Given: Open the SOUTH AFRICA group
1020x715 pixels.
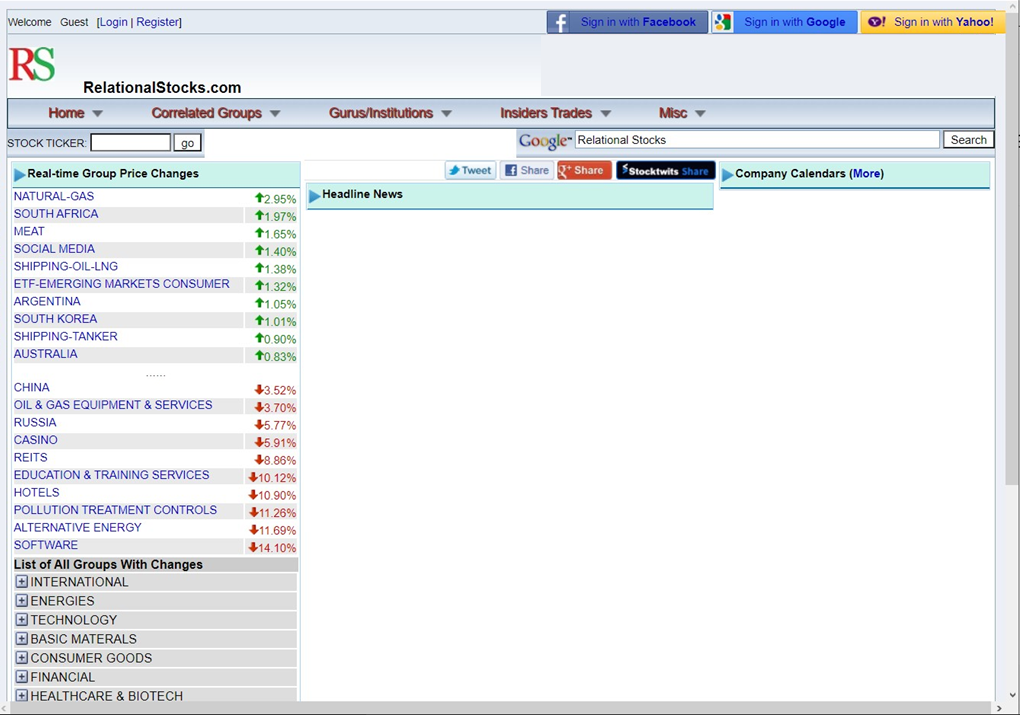Looking at the screenshot, I should point(56,214).
